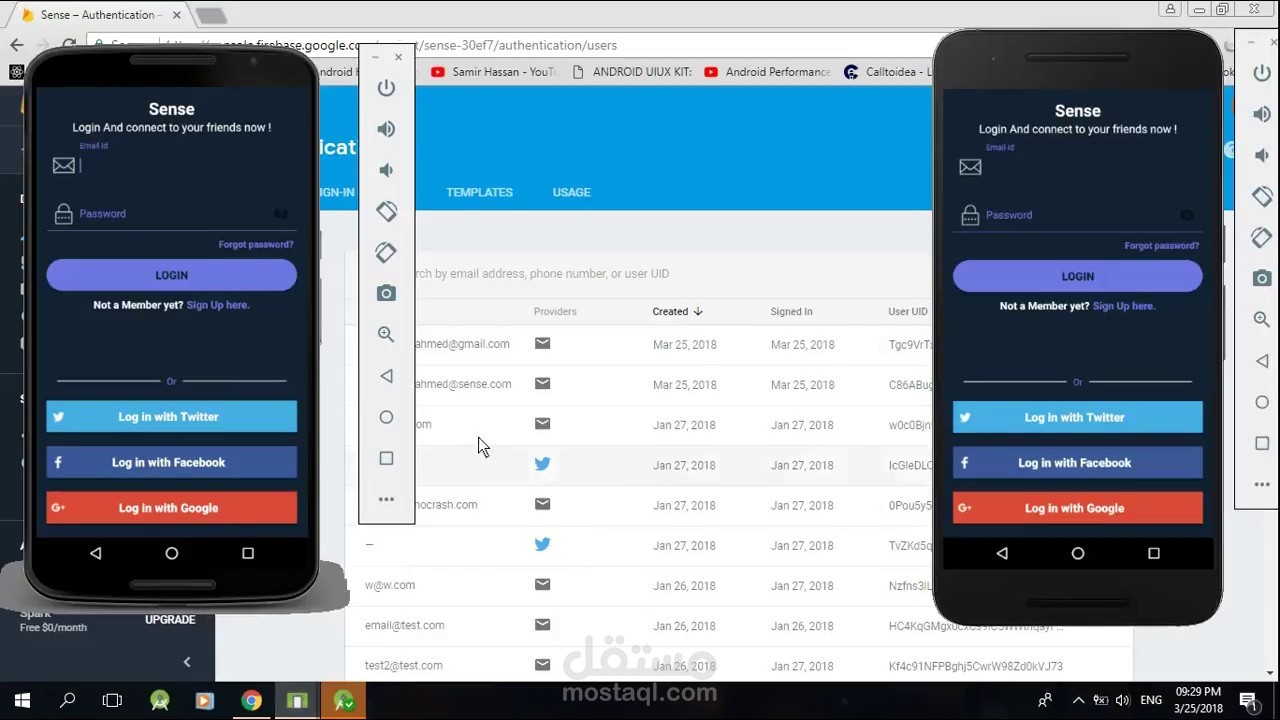This screenshot has height=720, width=1280.
Task: Click overview square on right emulator toolbar
Action: point(1262,443)
